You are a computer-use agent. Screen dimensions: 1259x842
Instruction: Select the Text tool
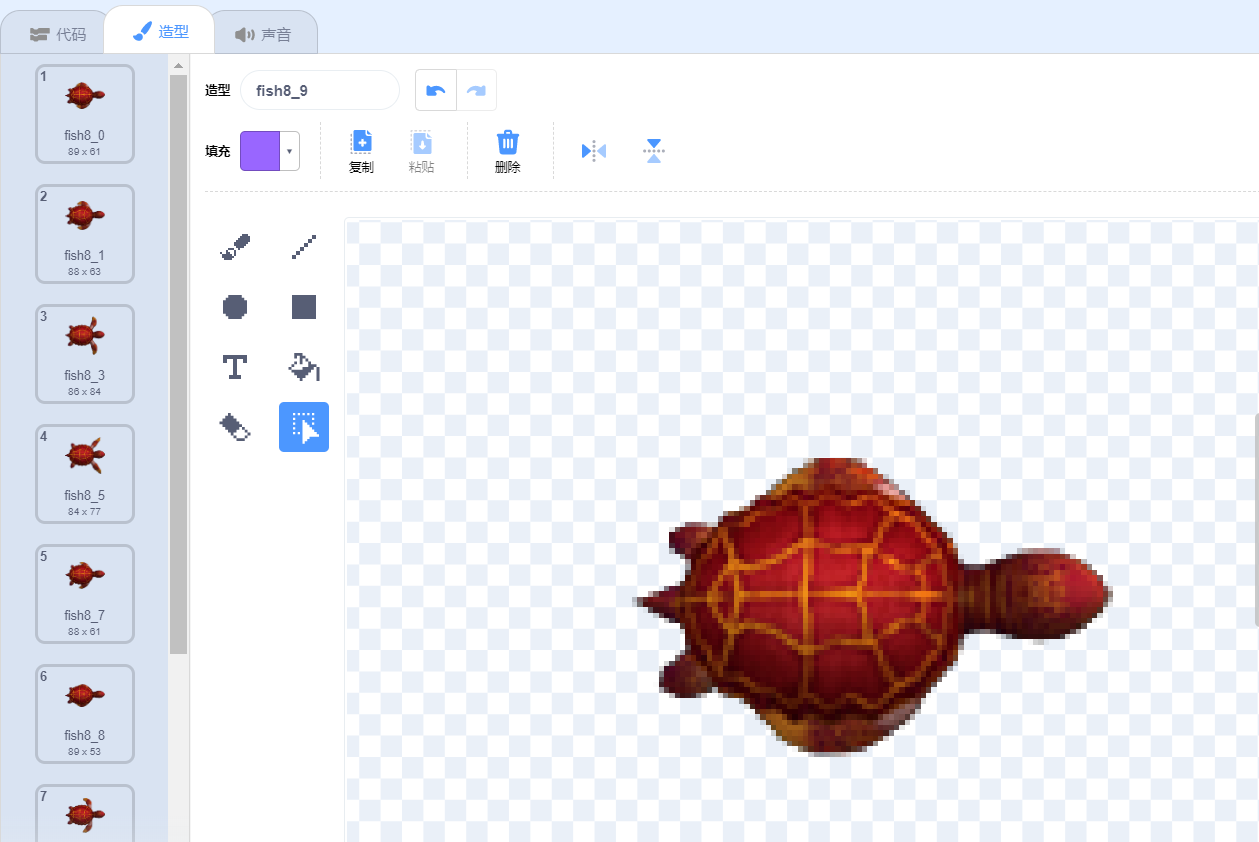click(x=234, y=366)
